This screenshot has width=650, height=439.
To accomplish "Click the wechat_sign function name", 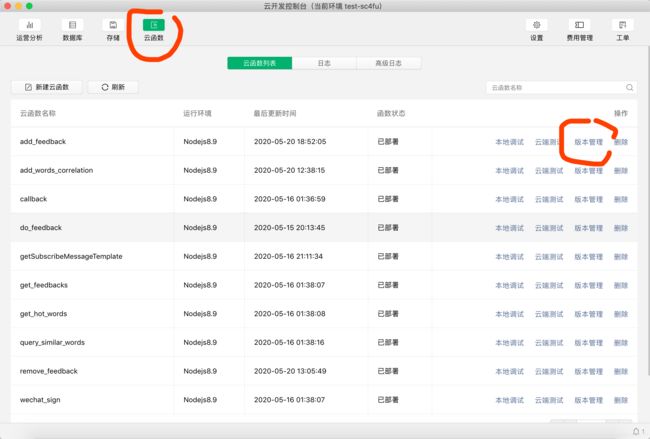I will (x=40, y=400).
